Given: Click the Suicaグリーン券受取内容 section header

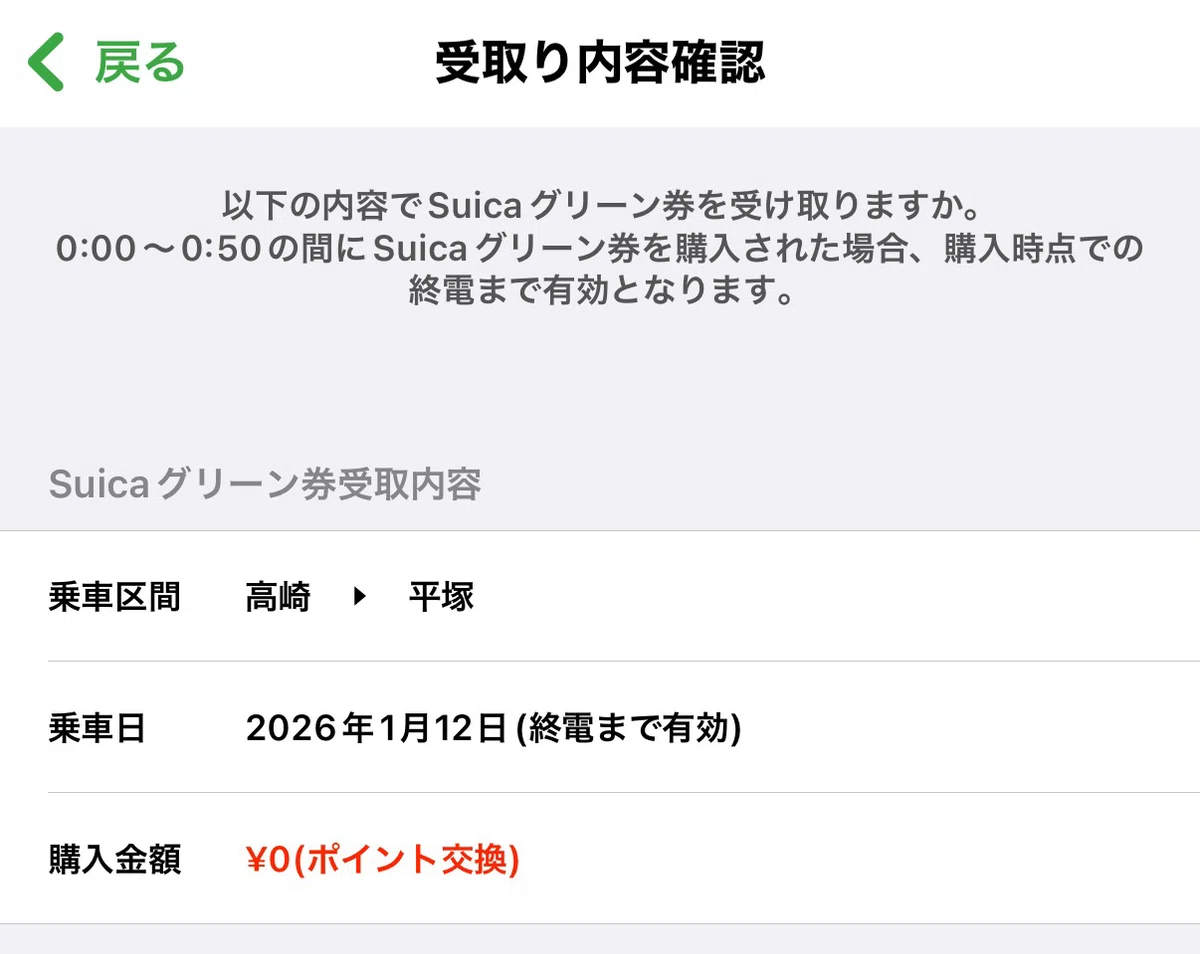Looking at the screenshot, I should 265,485.
